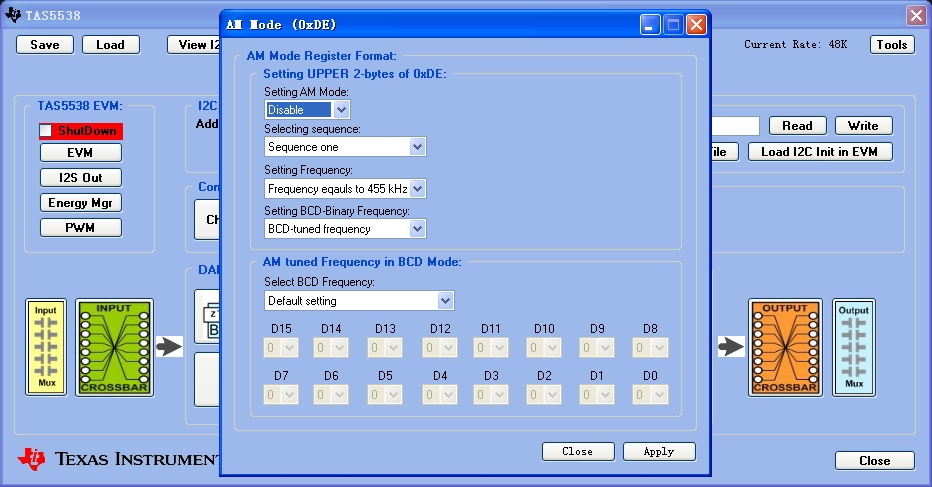Minimize the AM Mode dialog

[x=650, y=25]
